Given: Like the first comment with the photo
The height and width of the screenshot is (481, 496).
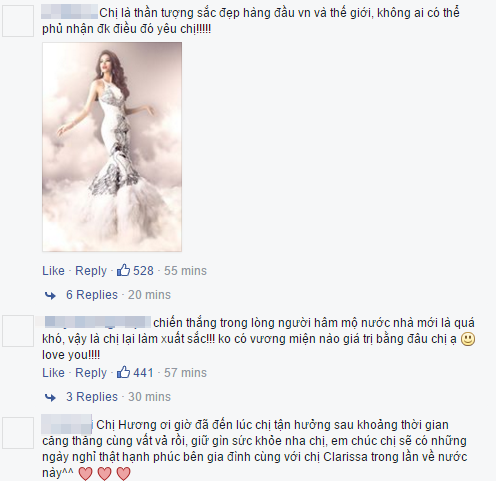Looking at the screenshot, I should (x=53, y=271).
